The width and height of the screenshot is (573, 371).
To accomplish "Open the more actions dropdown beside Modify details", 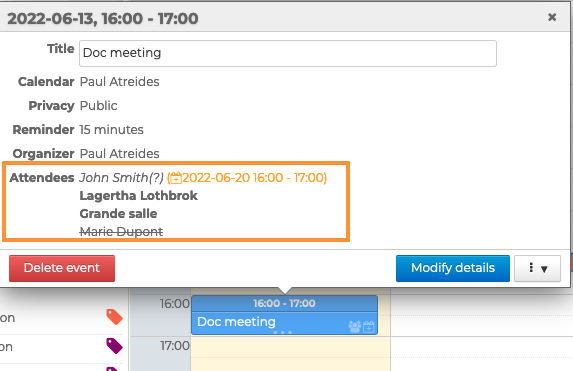I will tap(537, 268).
